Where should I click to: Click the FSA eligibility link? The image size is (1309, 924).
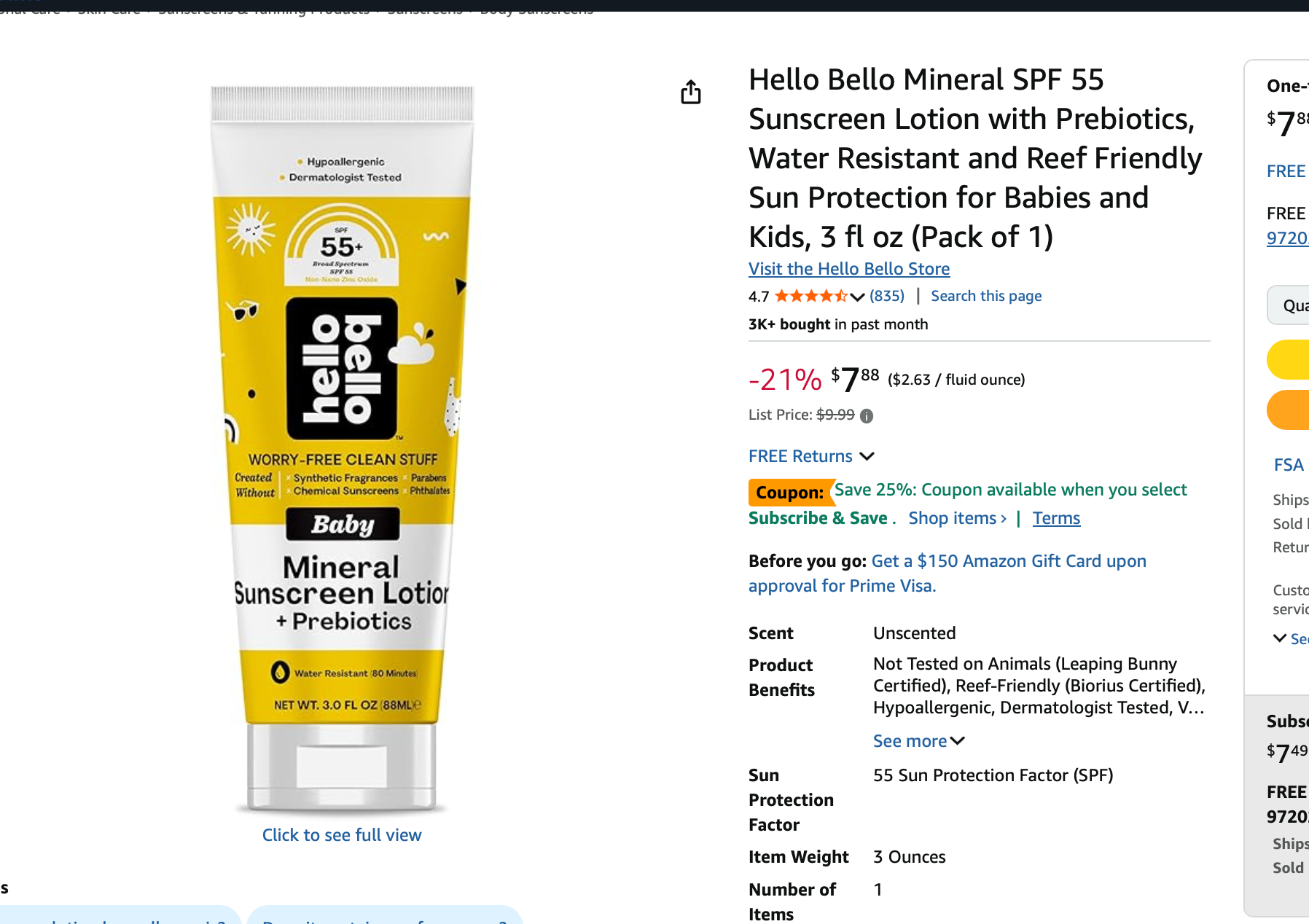tap(1289, 465)
